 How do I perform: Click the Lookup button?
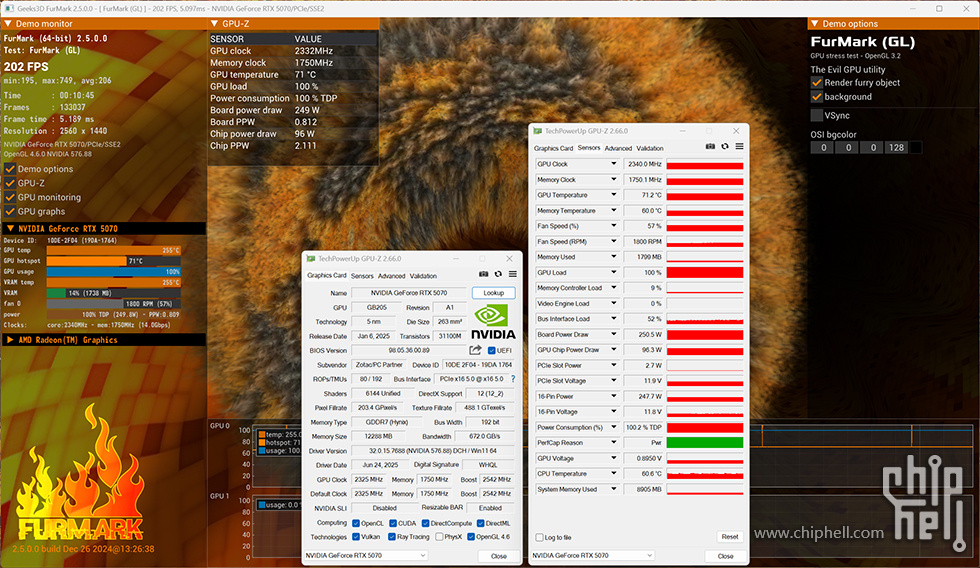493,293
